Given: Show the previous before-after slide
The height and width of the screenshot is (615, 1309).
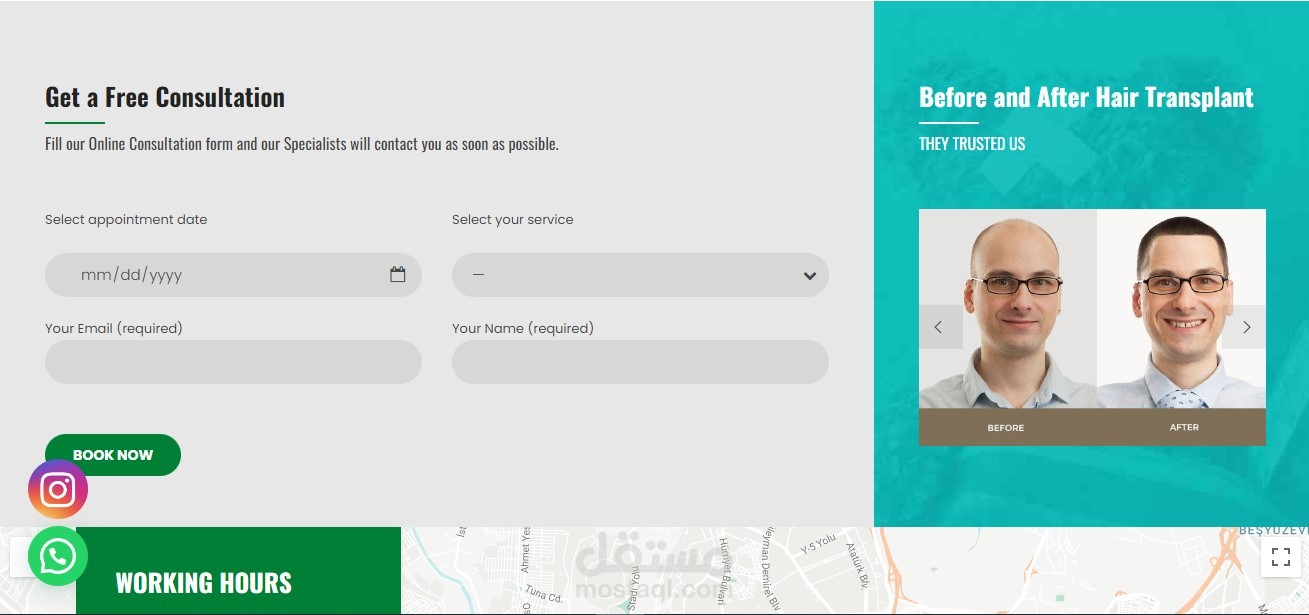Looking at the screenshot, I should tap(940, 327).
